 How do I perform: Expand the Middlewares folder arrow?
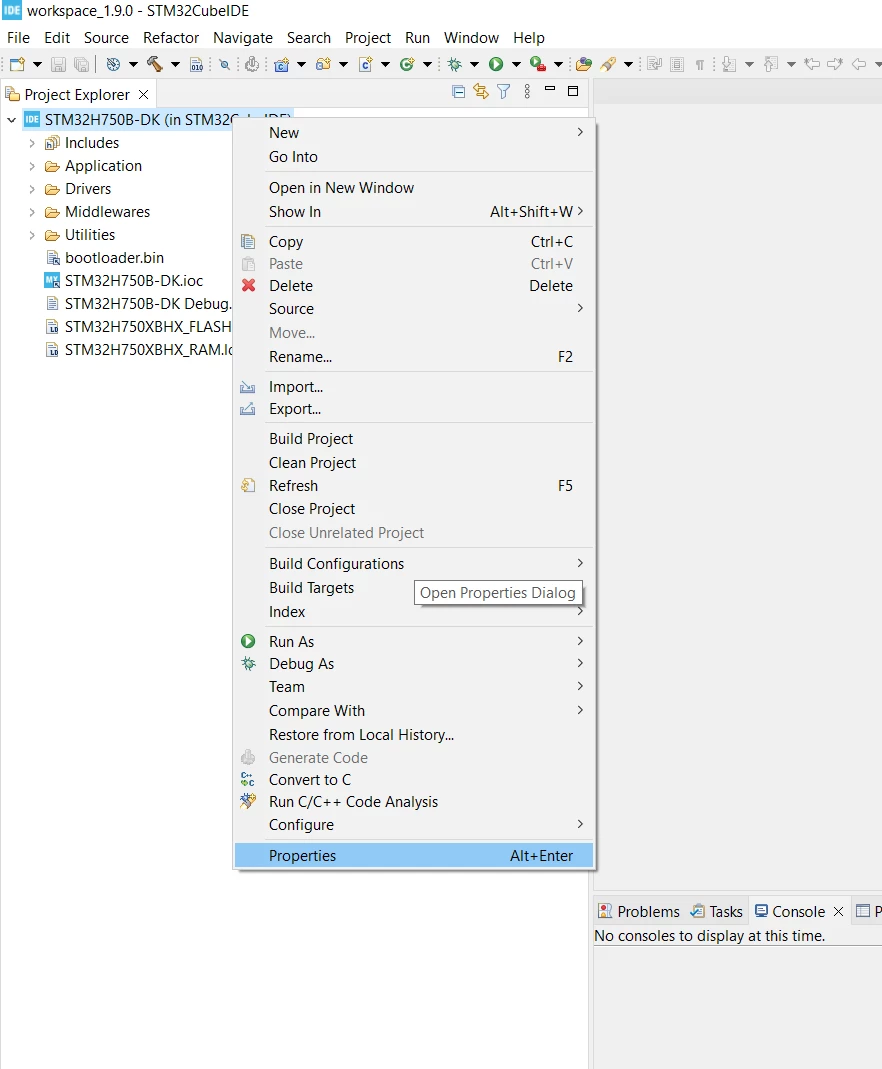pos(31,212)
